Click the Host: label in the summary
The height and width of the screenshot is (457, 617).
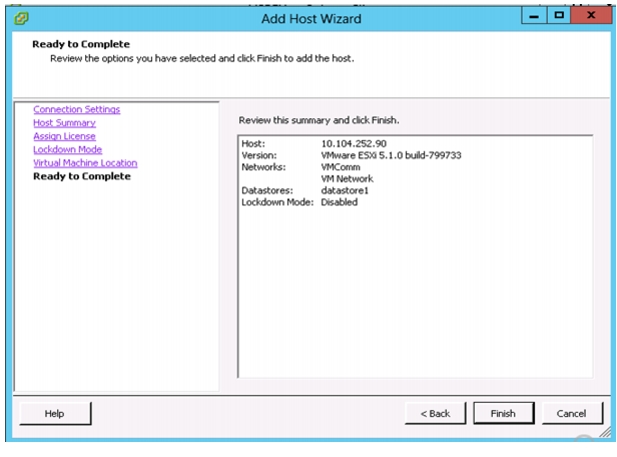[253, 144]
